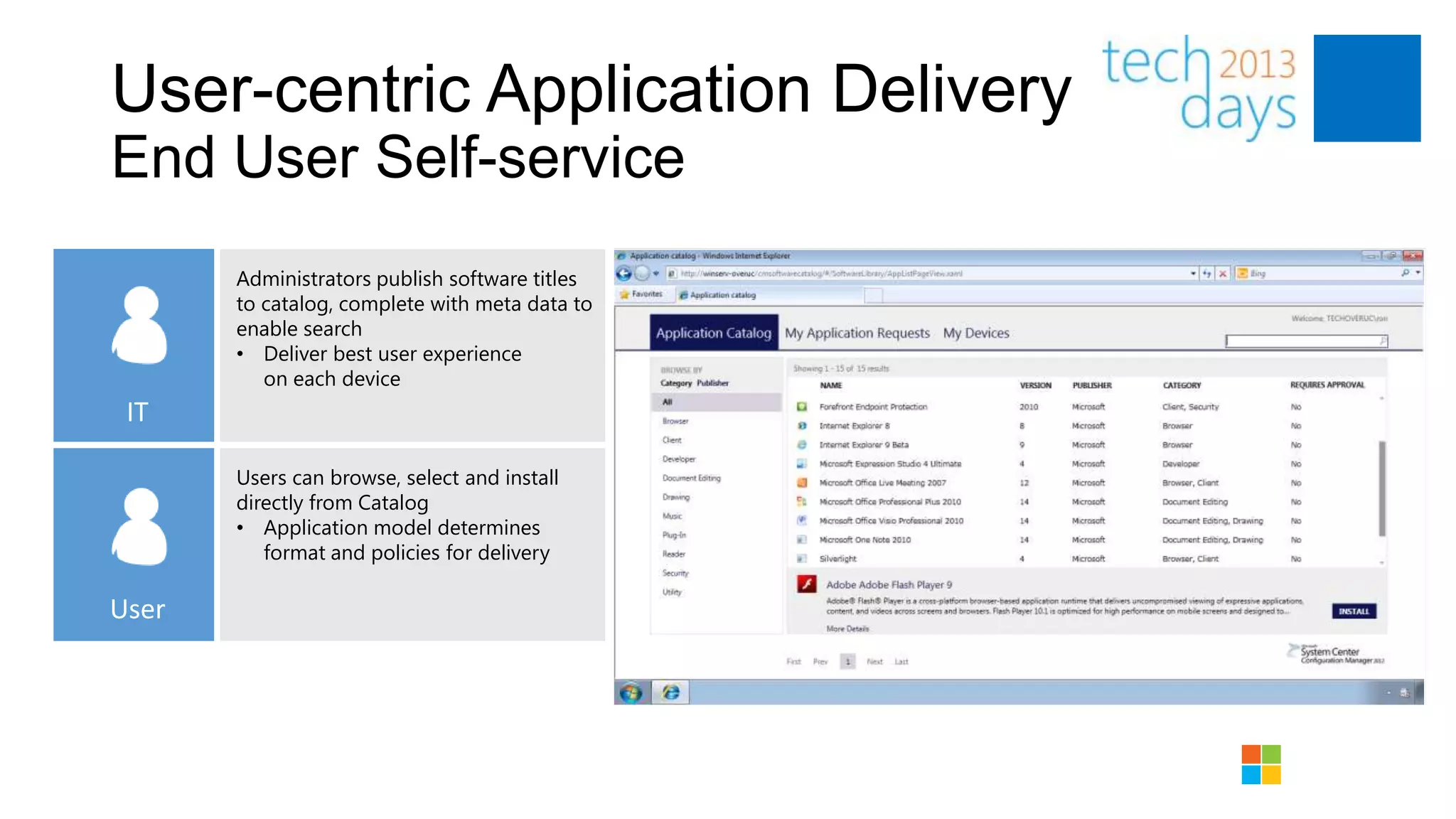Image resolution: width=1456 pixels, height=819 pixels.
Task: Open a new blank browser tab
Action: [873, 295]
